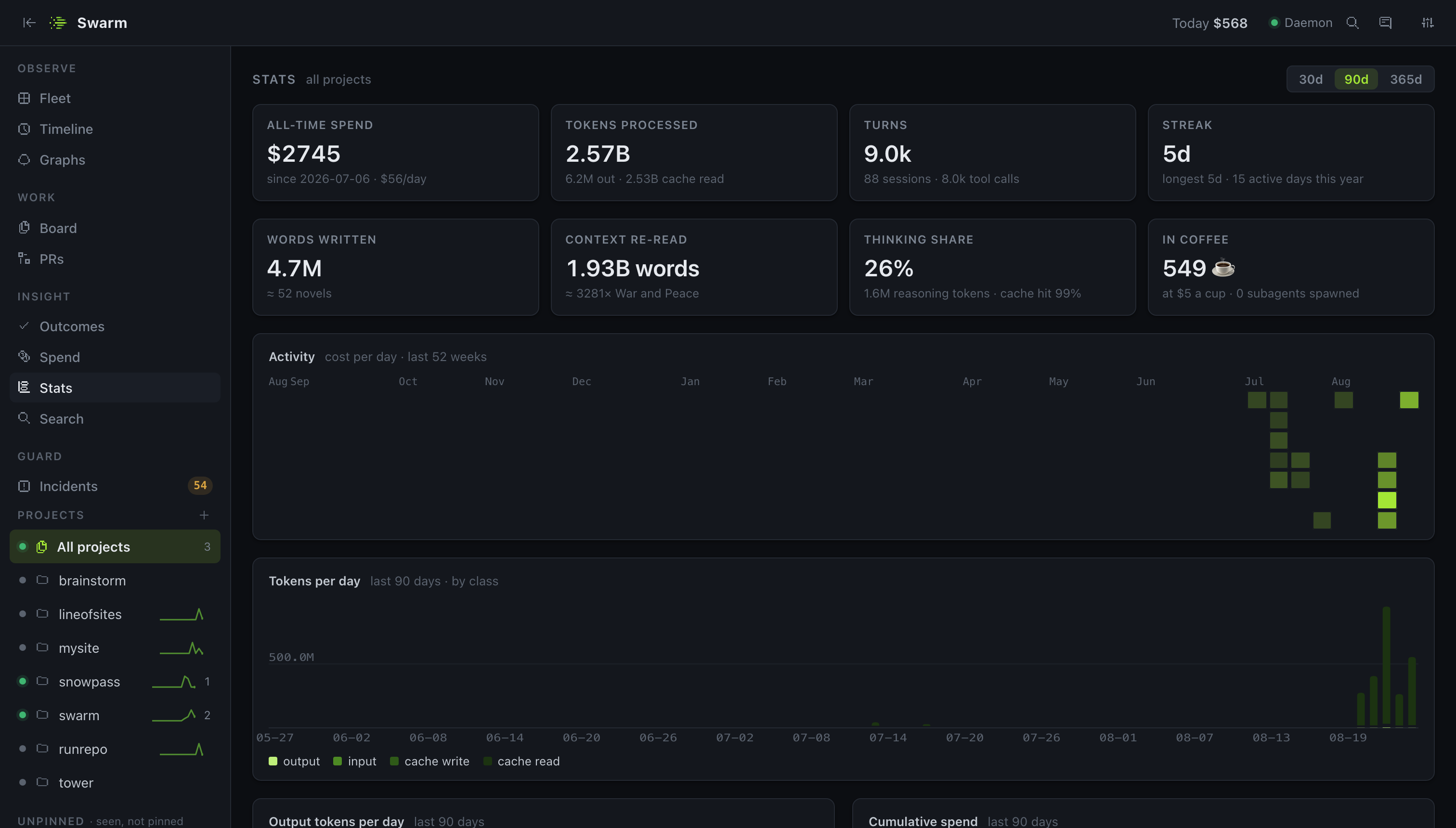Viewport: 1456px width, 828px height.
Task: Switch the range to 365d
Action: [x=1405, y=79]
